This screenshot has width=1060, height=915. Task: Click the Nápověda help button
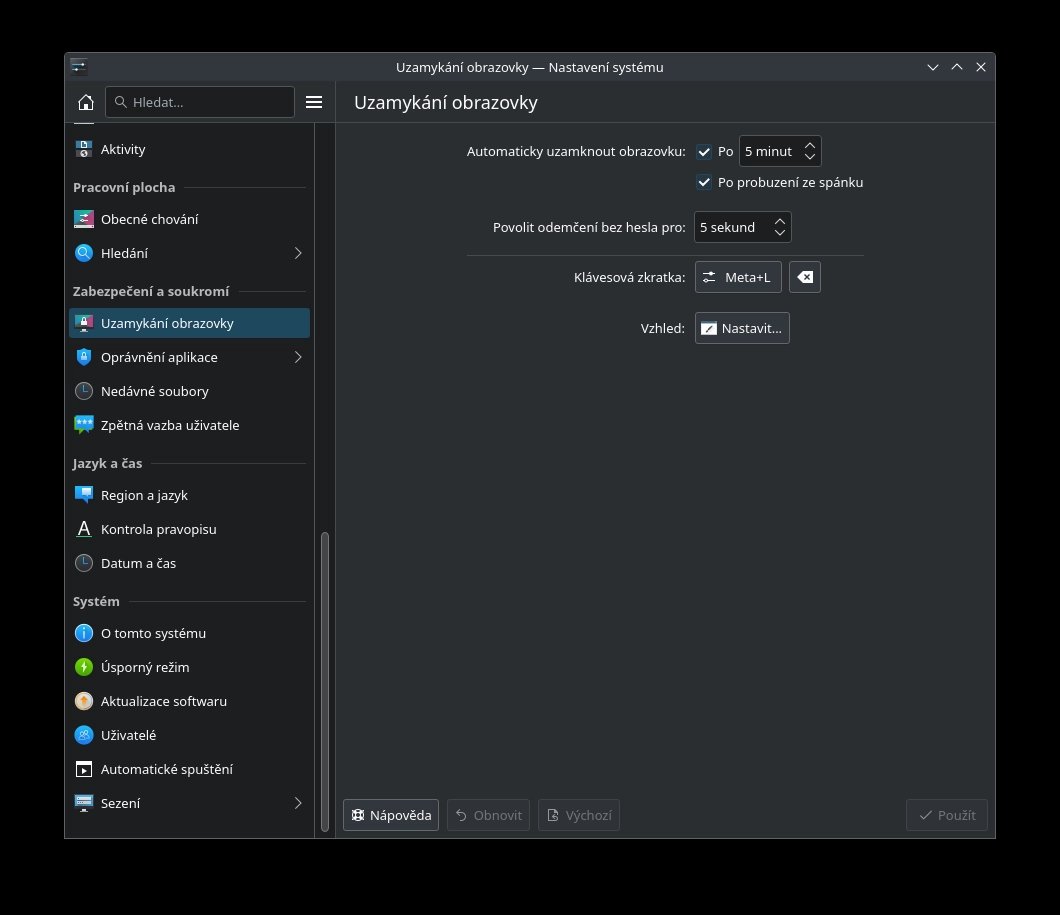pos(391,815)
